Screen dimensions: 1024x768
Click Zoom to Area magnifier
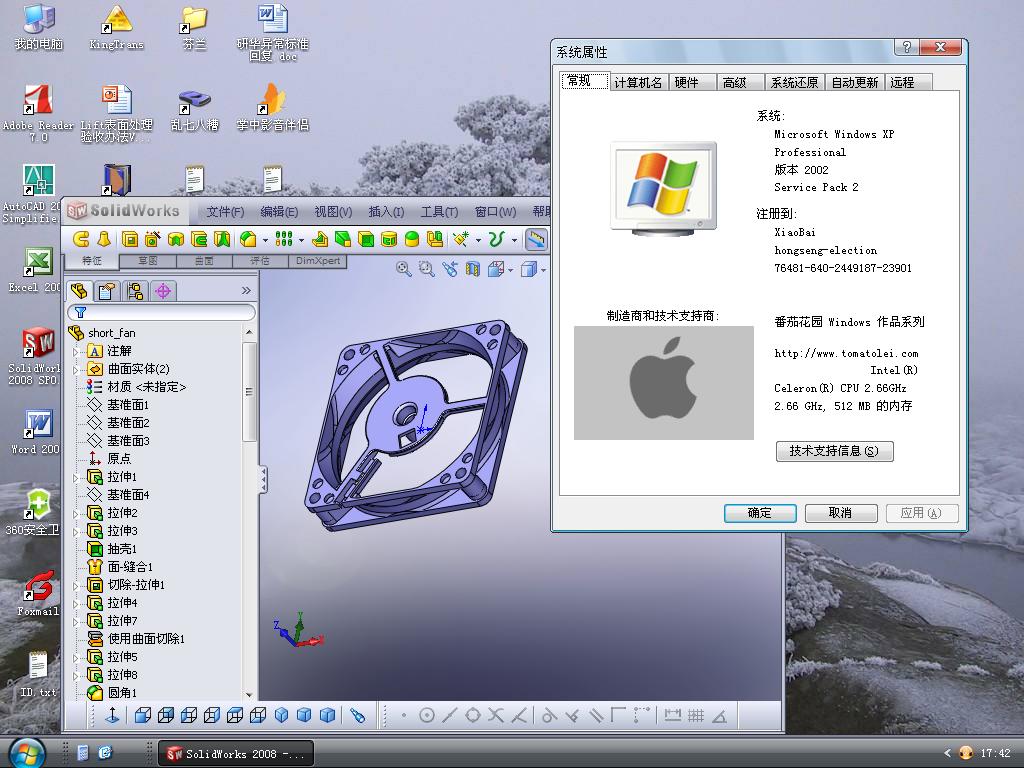click(426, 269)
